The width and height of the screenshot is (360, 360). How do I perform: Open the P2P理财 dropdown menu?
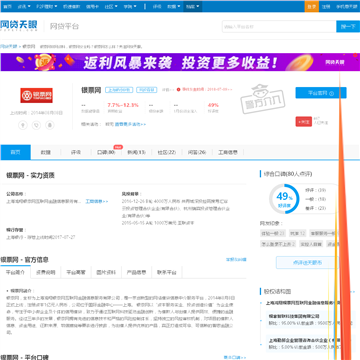(x=46, y=6)
